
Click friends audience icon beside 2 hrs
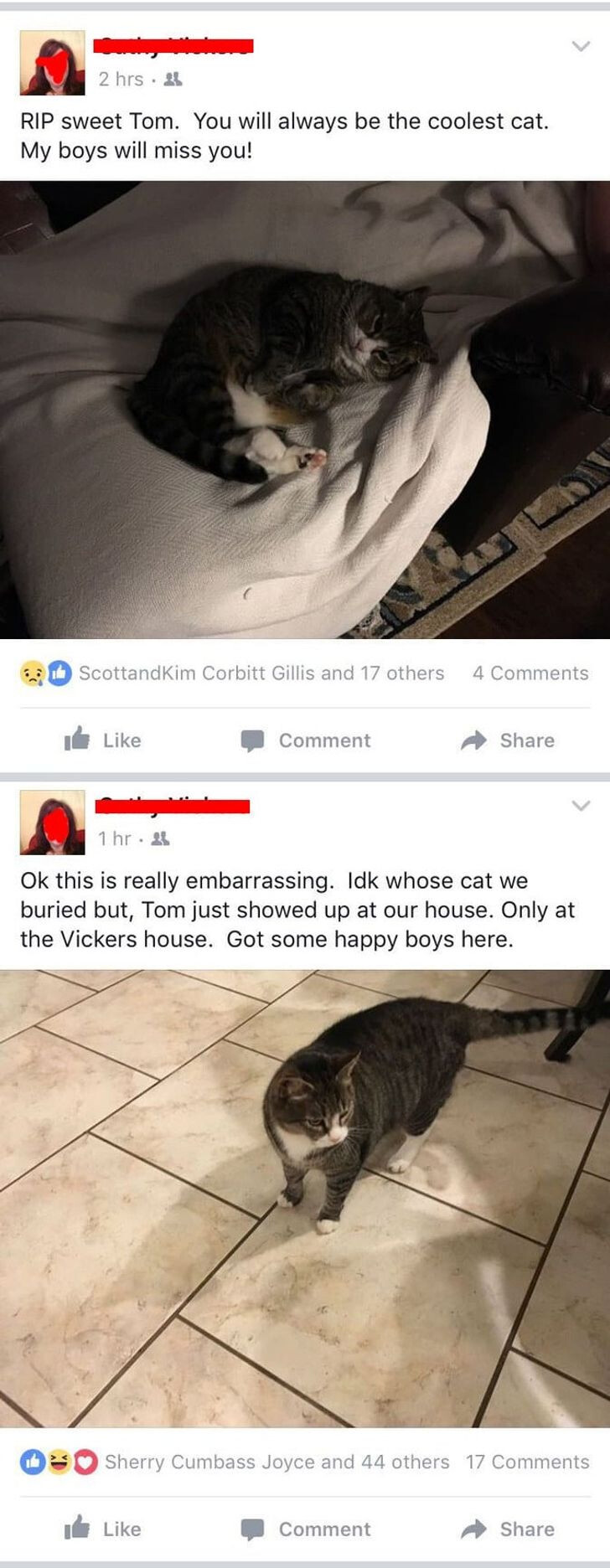174,80
